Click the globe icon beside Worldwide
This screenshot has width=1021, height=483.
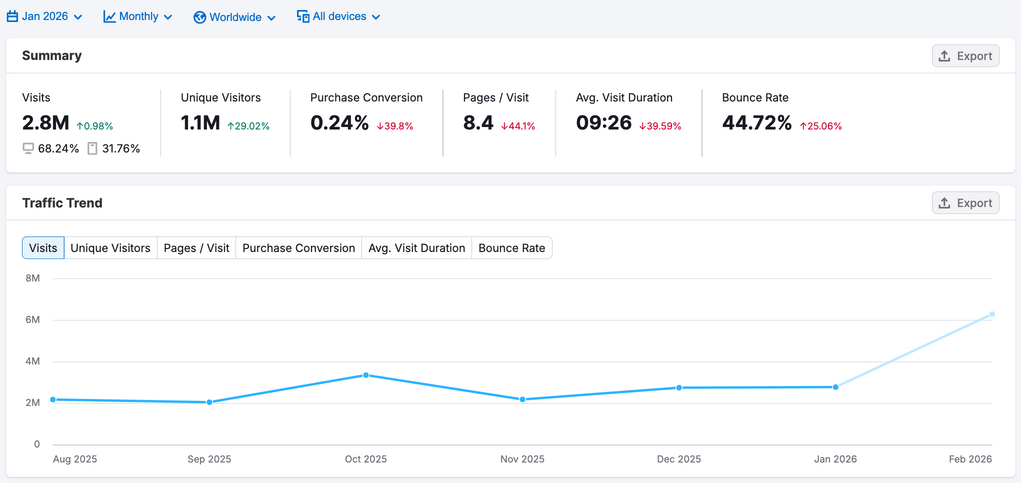click(x=200, y=17)
